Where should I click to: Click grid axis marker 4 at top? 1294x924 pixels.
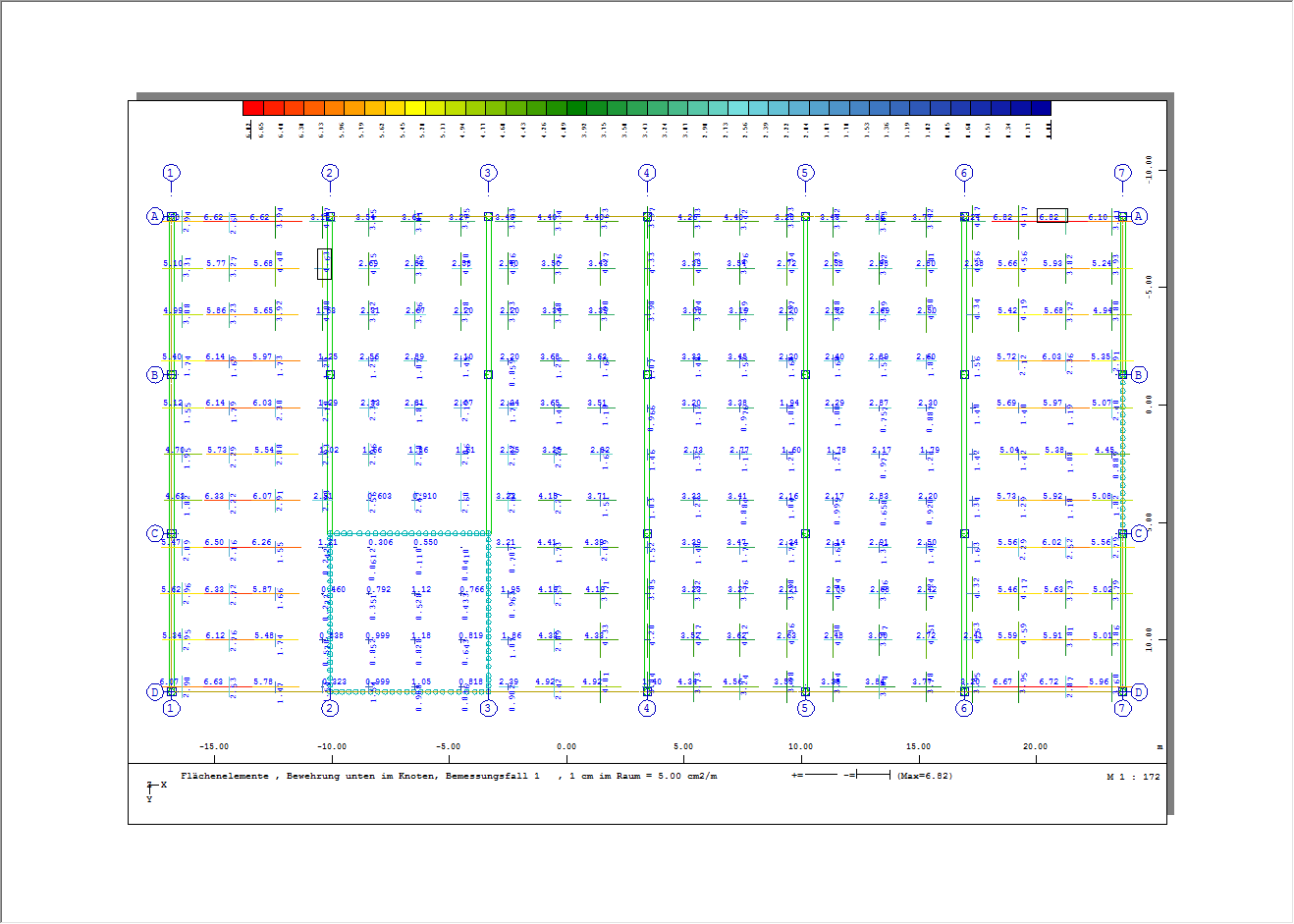646,173
